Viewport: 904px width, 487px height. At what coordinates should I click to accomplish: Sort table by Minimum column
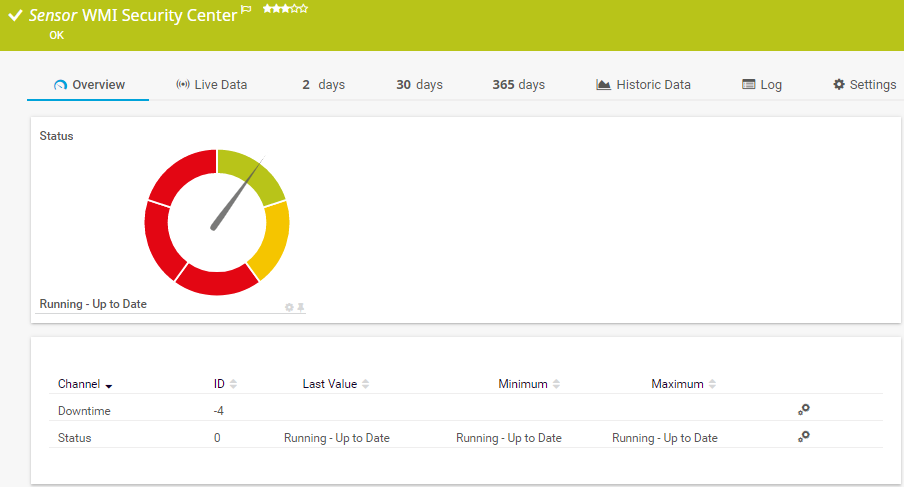pos(556,384)
